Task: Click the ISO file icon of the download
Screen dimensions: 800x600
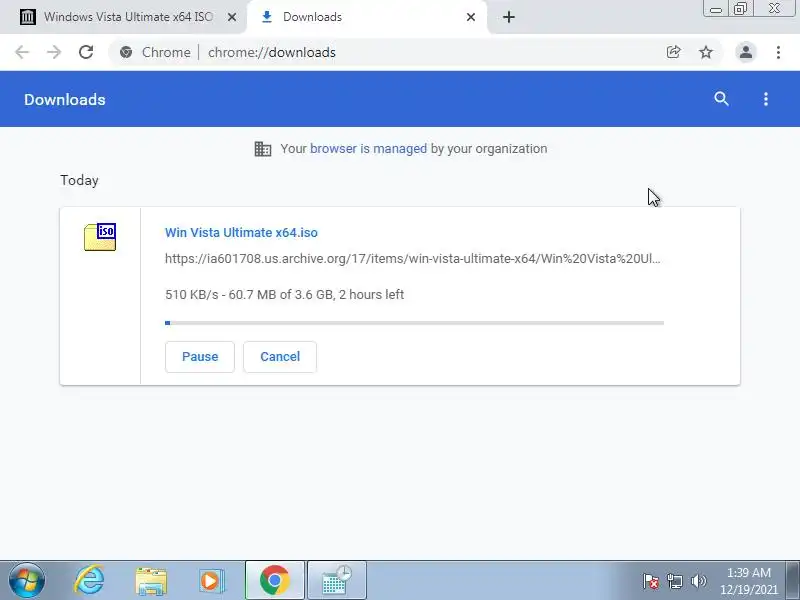Action: pos(100,237)
